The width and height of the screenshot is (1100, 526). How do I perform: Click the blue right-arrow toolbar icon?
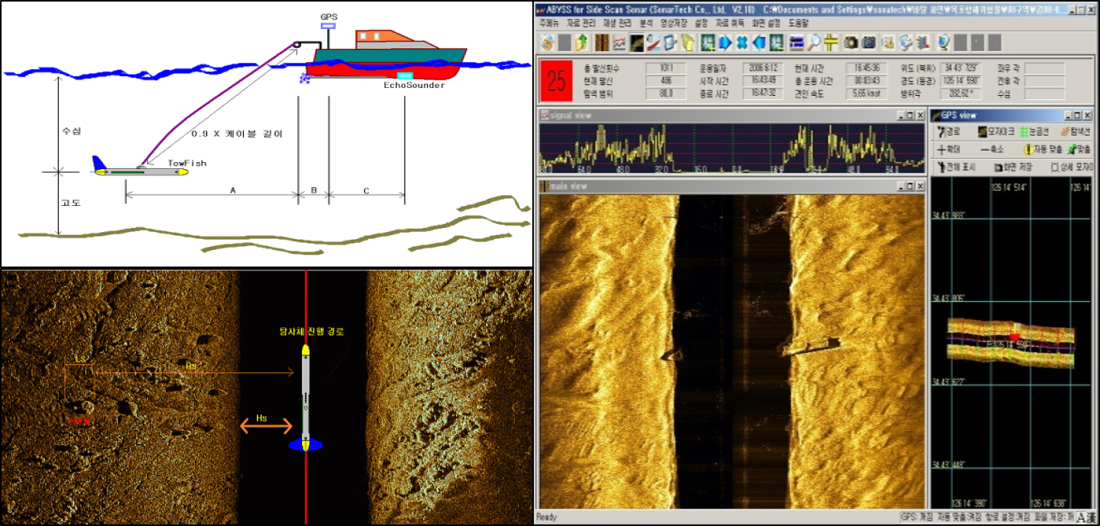725,43
